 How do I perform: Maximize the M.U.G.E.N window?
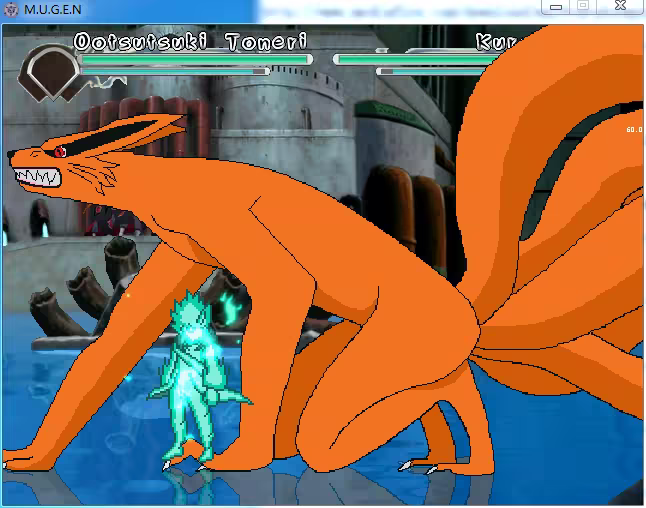click(583, 6)
